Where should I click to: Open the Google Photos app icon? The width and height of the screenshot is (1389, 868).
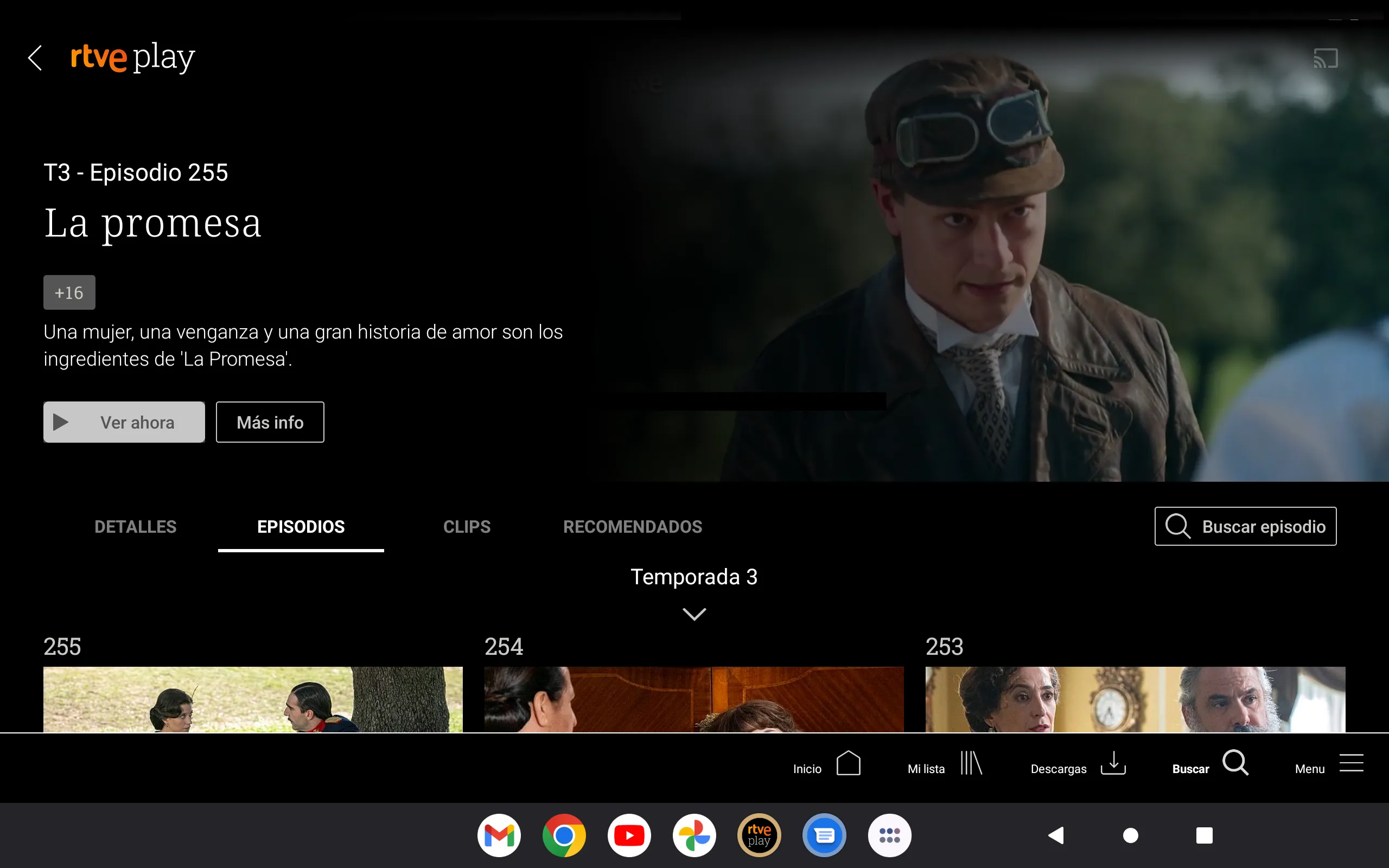tap(694, 834)
